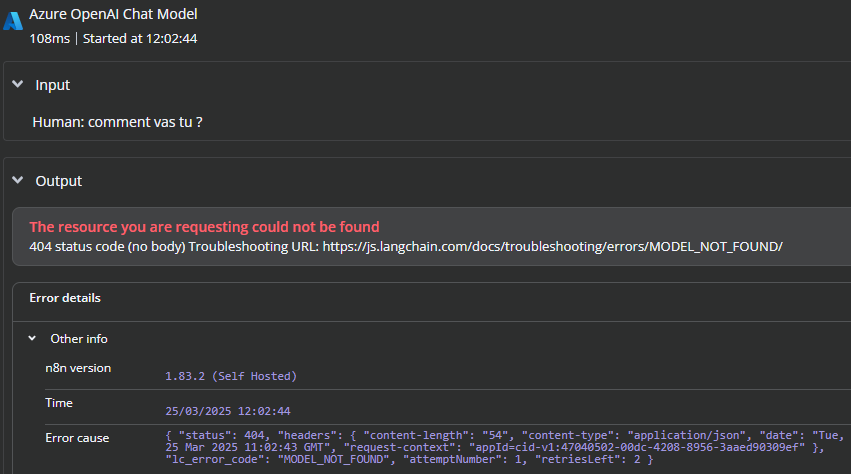Click the Error cause row label
The width and height of the screenshot is (851, 474).
click(x=77, y=438)
